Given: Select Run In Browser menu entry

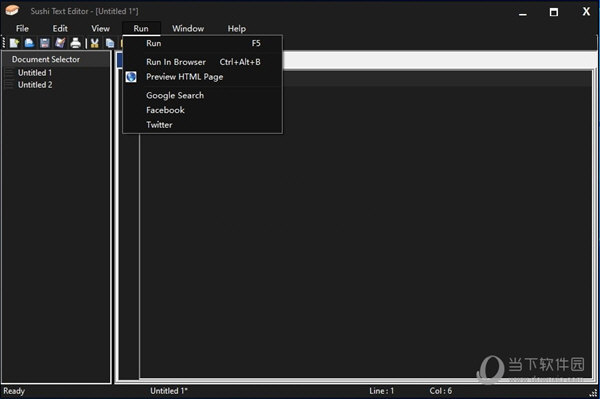Looking at the screenshot, I should [203, 62].
